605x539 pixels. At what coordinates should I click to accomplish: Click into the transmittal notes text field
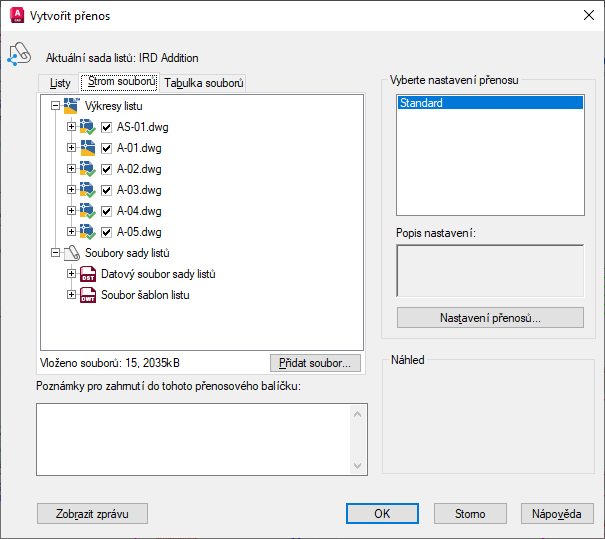[193, 438]
